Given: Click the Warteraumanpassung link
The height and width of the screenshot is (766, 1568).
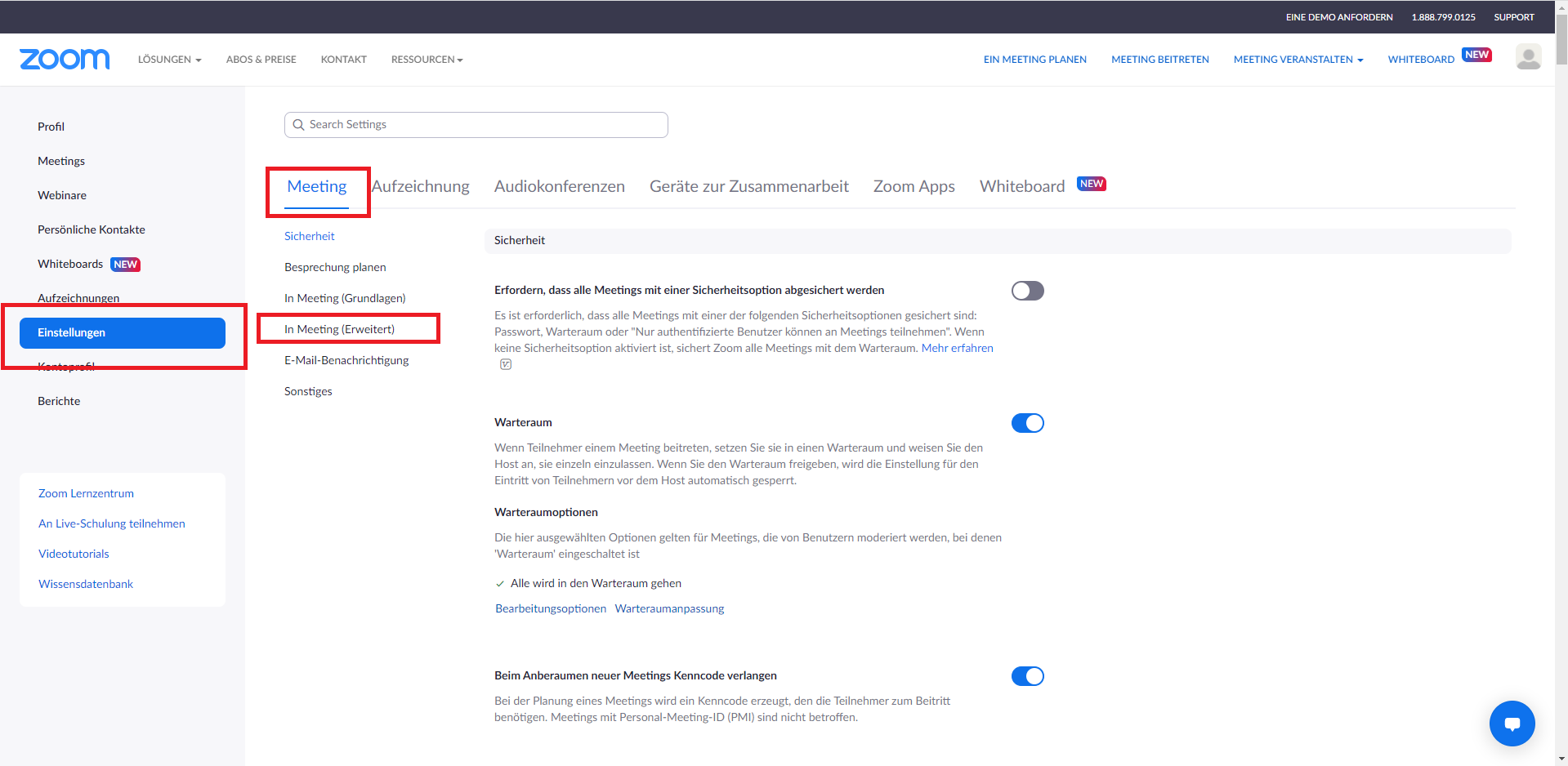Looking at the screenshot, I should pyautogui.click(x=668, y=608).
